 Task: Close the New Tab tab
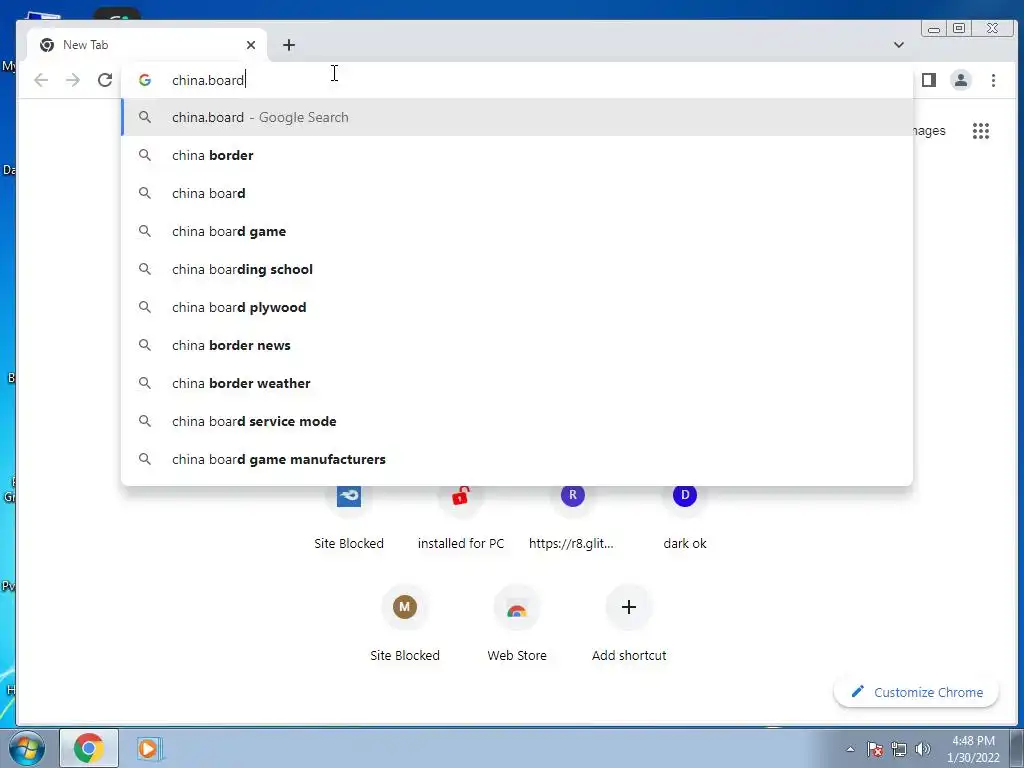(x=251, y=45)
